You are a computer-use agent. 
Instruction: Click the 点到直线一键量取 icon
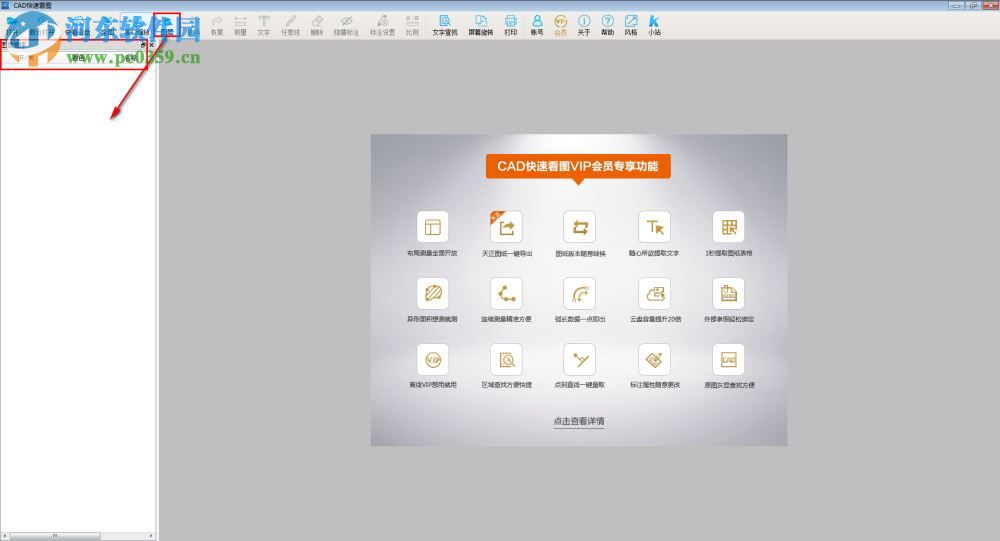click(x=580, y=360)
